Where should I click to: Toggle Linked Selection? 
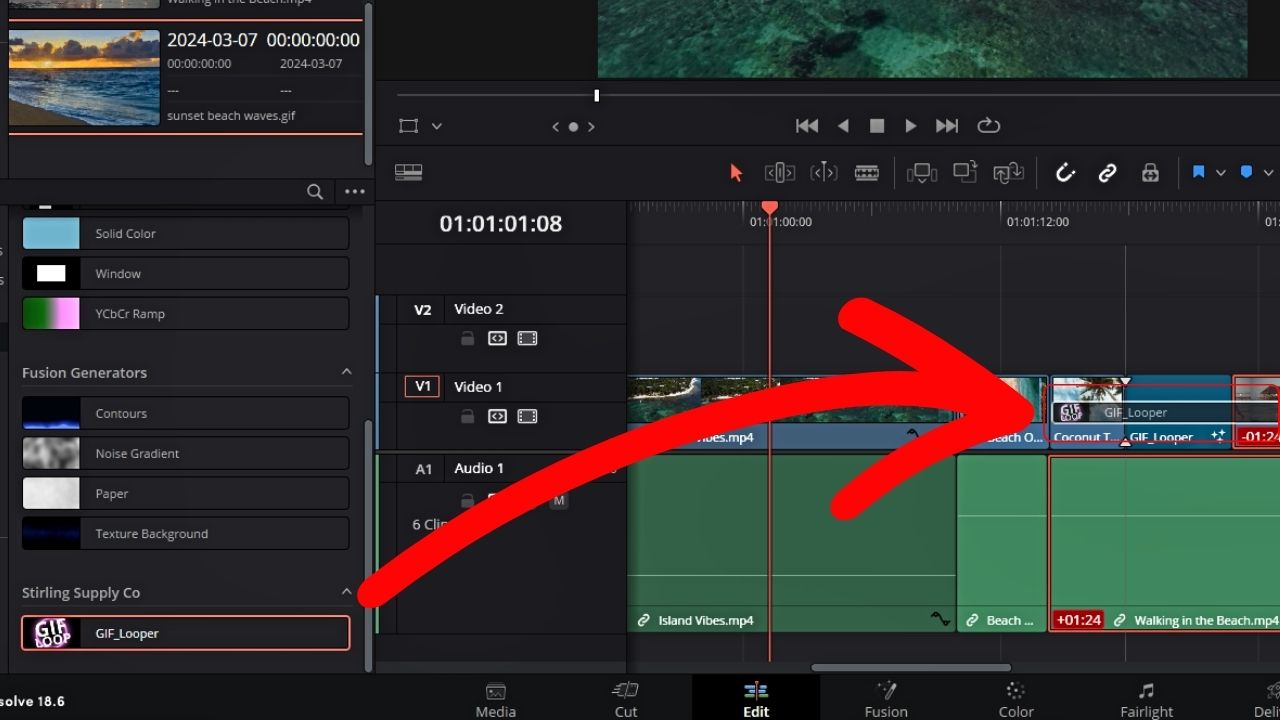(1108, 172)
